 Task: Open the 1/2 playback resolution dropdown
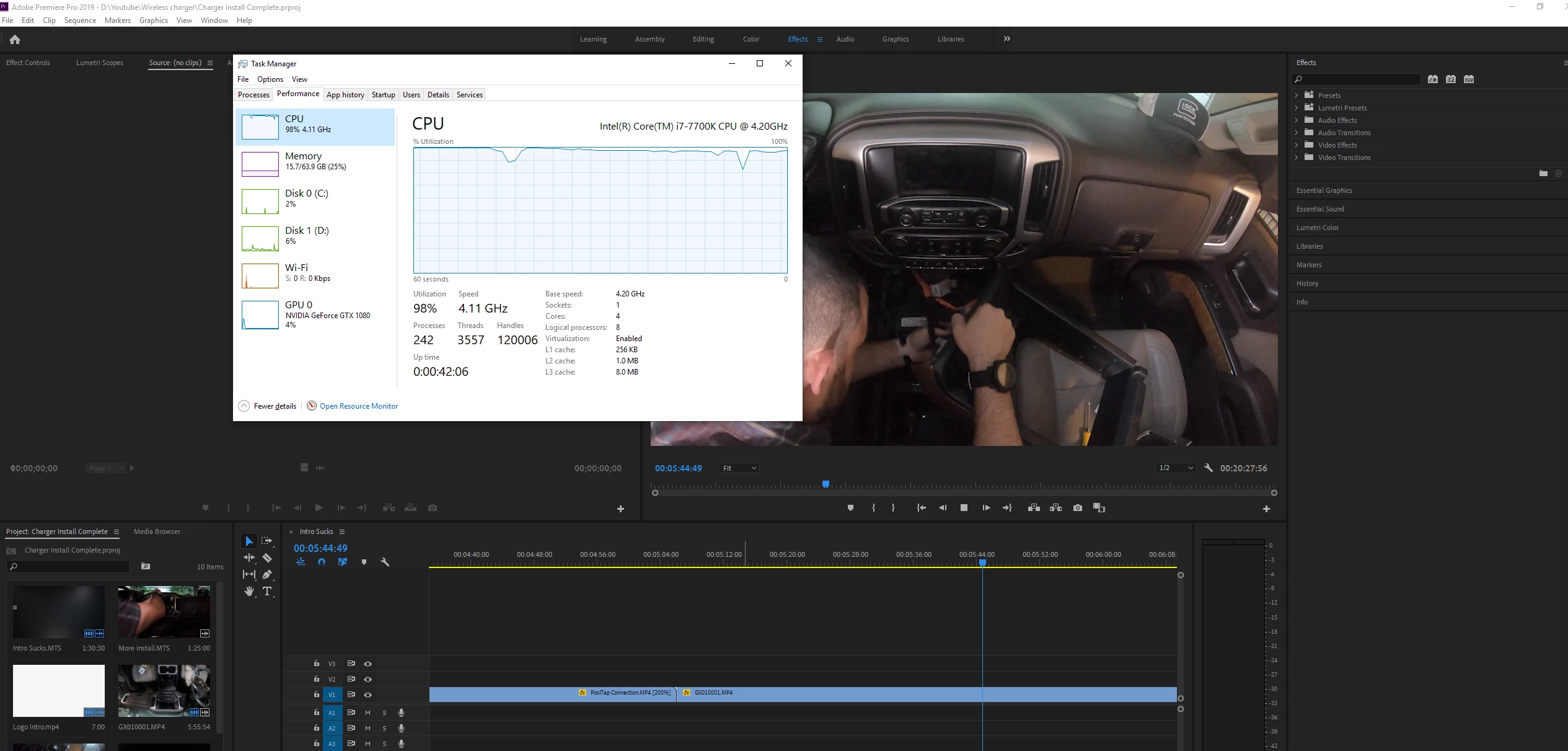tap(1175, 468)
